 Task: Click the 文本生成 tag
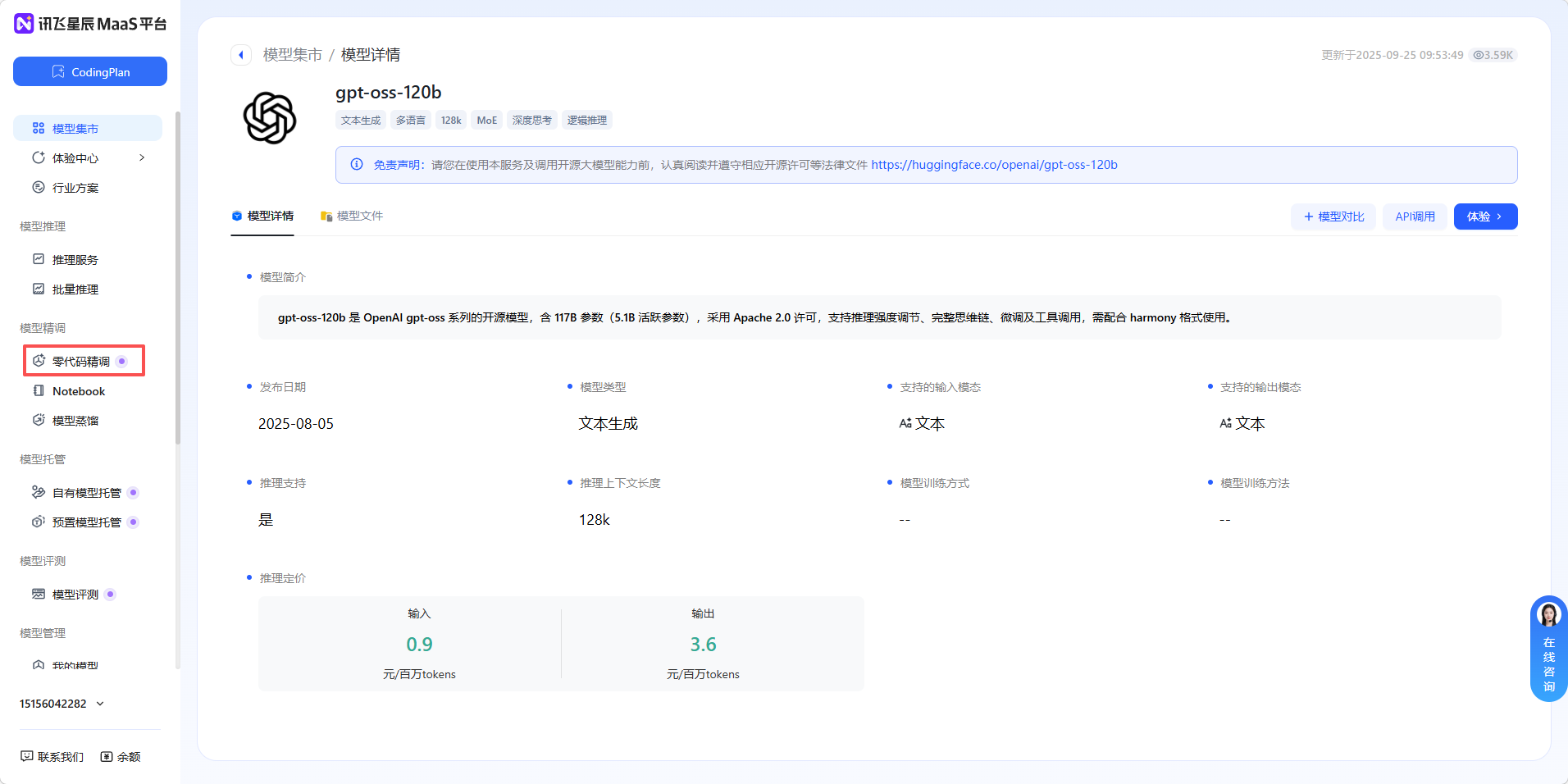click(361, 120)
